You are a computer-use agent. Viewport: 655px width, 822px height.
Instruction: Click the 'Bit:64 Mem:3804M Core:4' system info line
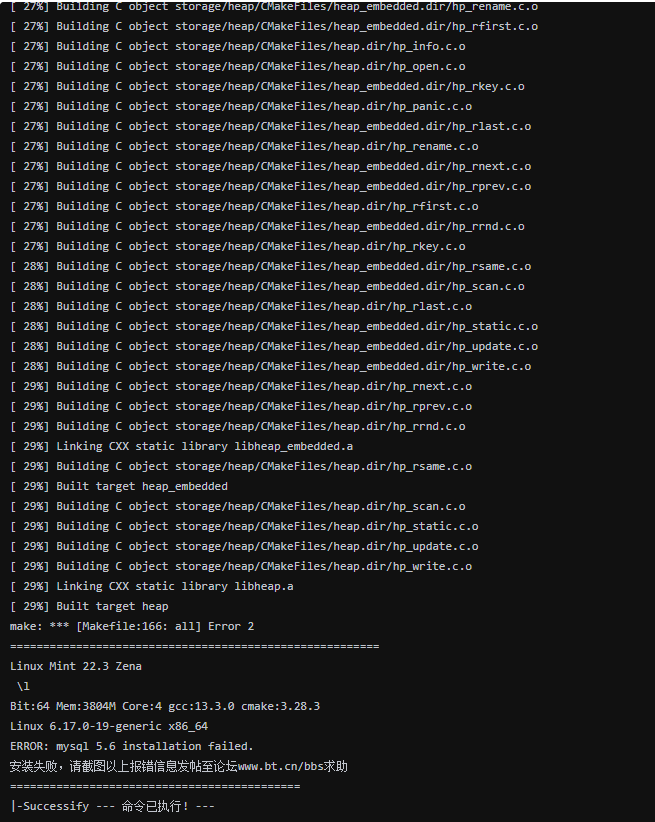coord(165,706)
